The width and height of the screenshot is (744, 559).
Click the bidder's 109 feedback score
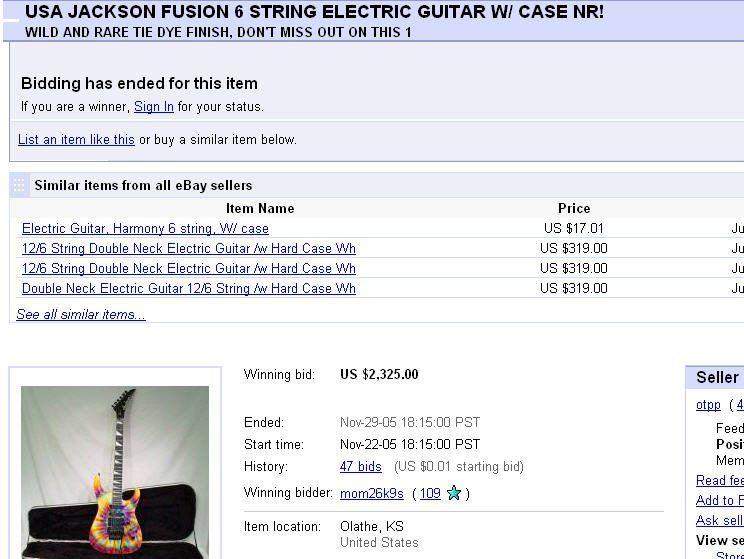(430, 494)
